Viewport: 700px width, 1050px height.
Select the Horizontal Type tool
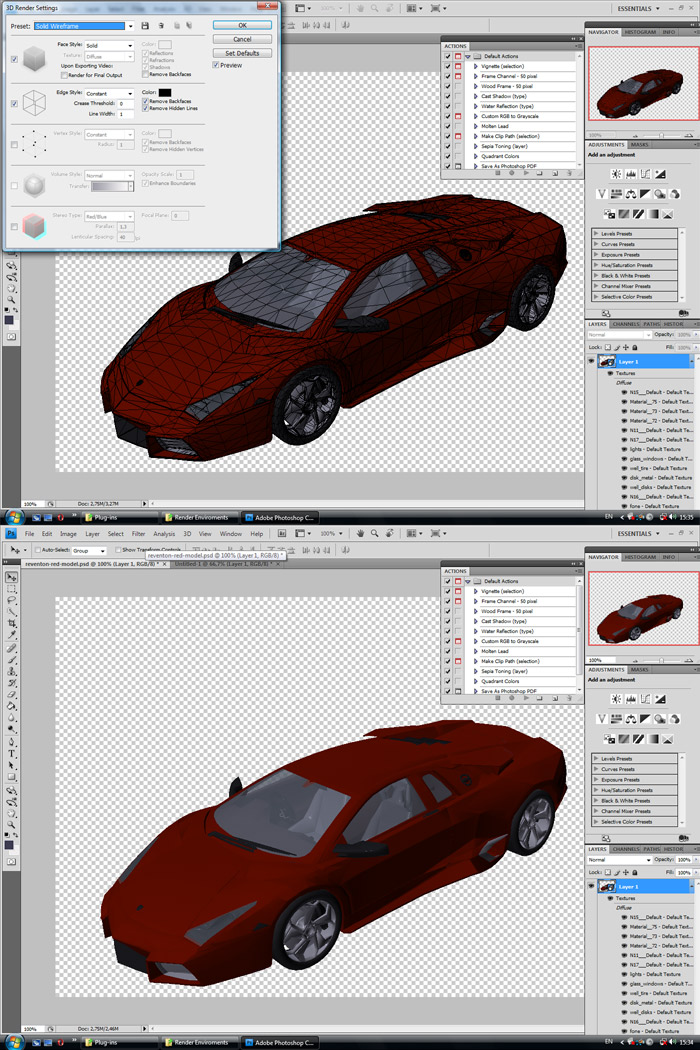(x=11, y=753)
